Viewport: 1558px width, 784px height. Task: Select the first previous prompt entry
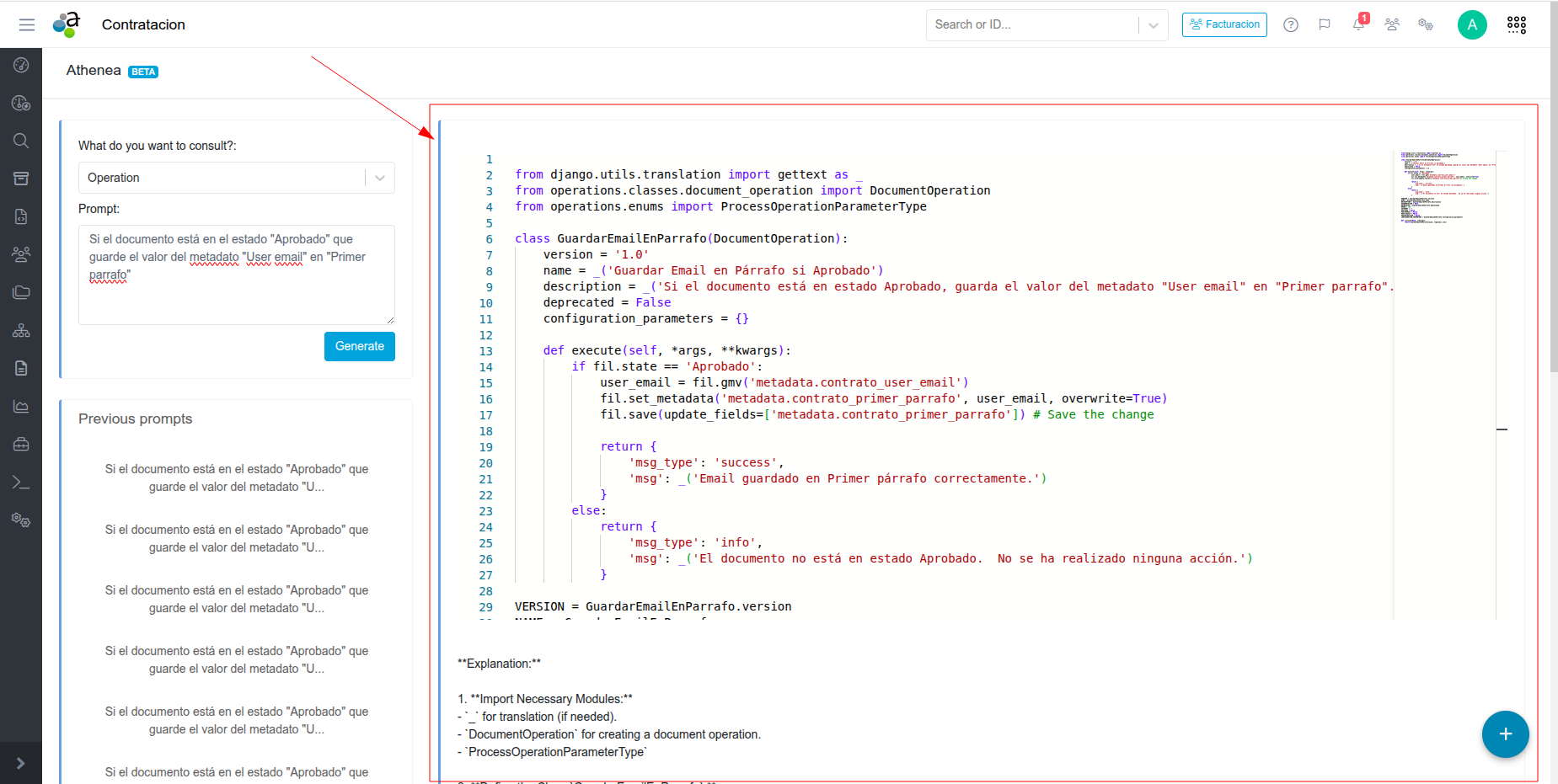(x=236, y=477)
